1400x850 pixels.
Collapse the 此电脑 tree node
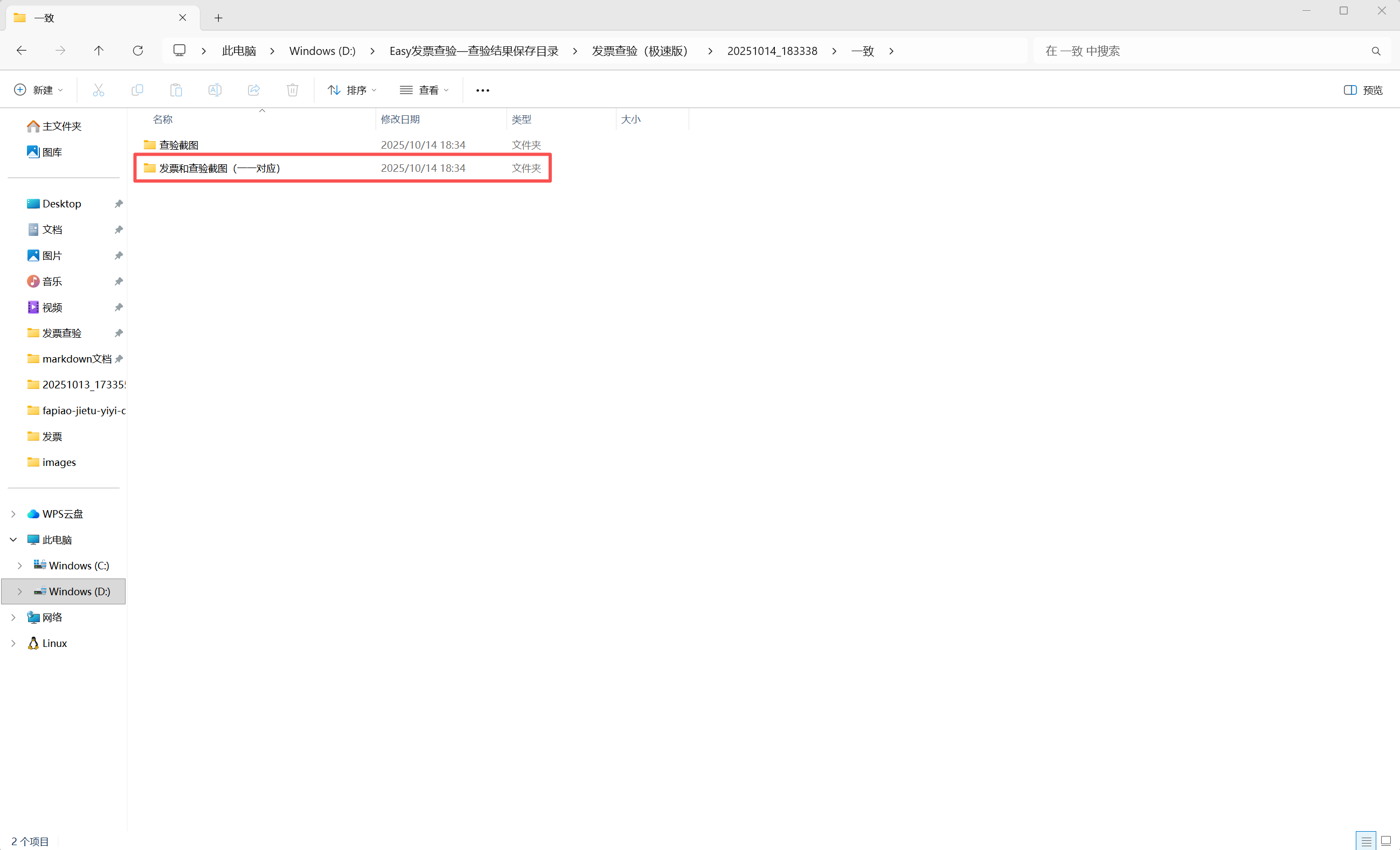(x=13, y=539)
